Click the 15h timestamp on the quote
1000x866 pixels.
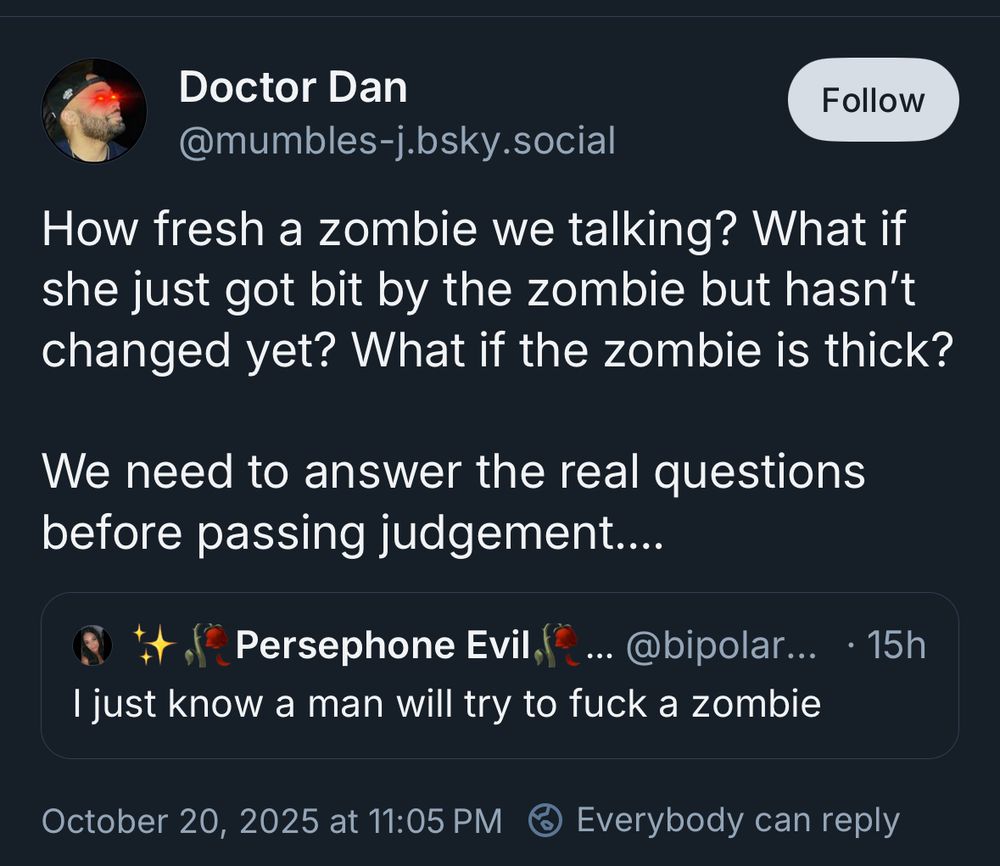tap(899, 645)
